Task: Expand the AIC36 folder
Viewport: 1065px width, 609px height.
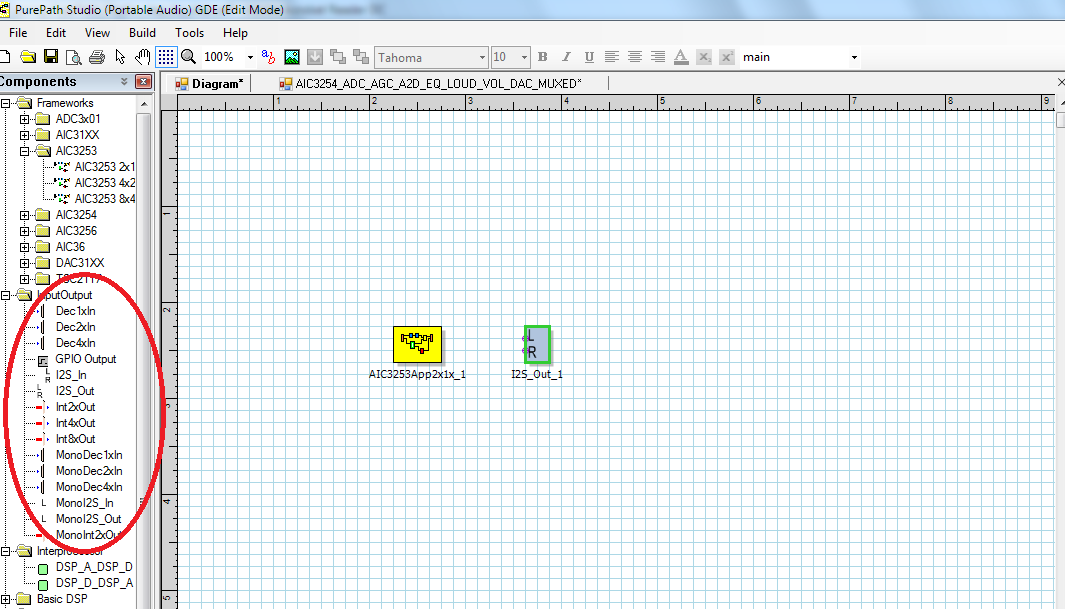Action: point(24,247)
